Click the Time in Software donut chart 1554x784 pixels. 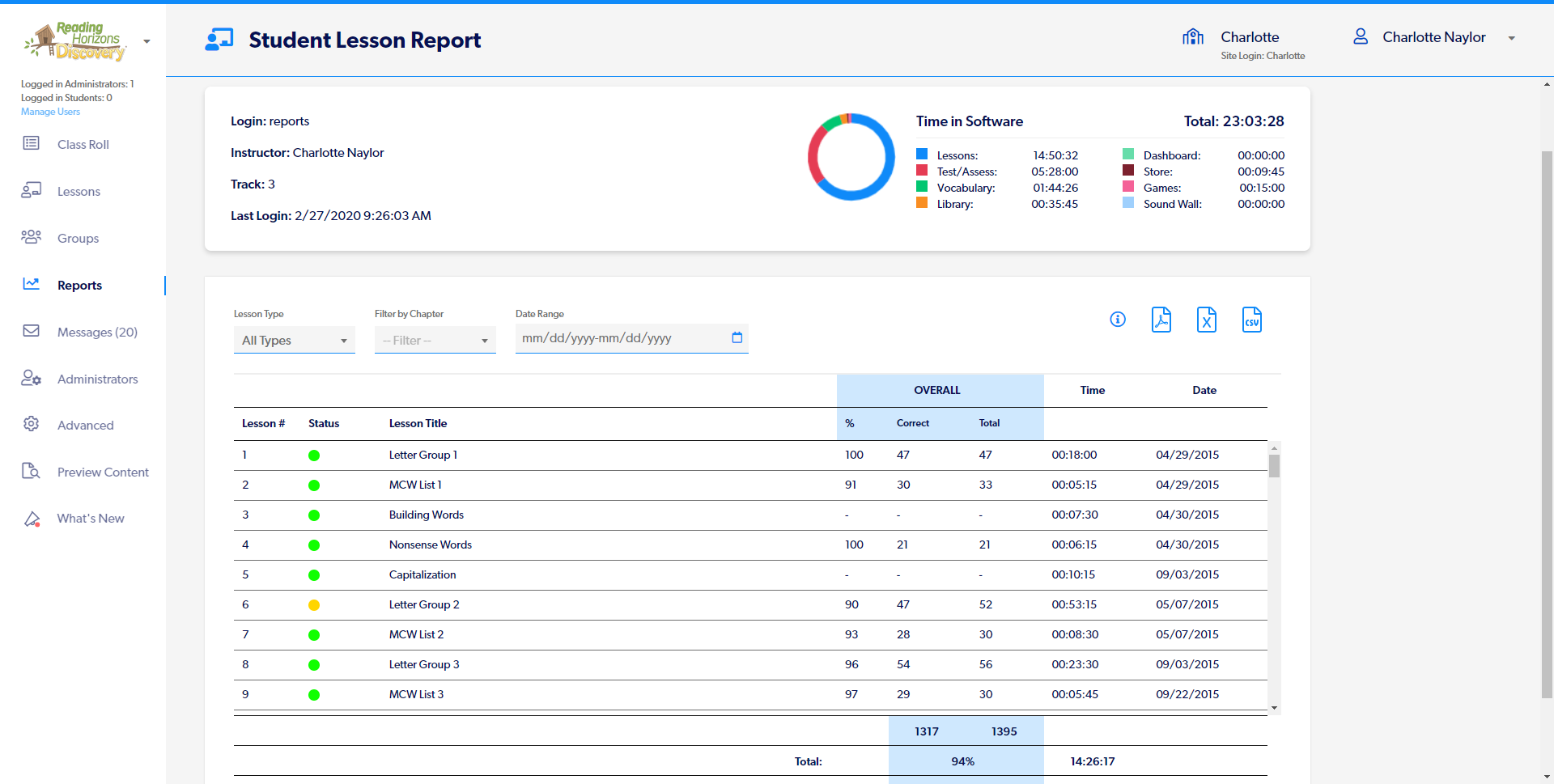[x=851, y=157]
